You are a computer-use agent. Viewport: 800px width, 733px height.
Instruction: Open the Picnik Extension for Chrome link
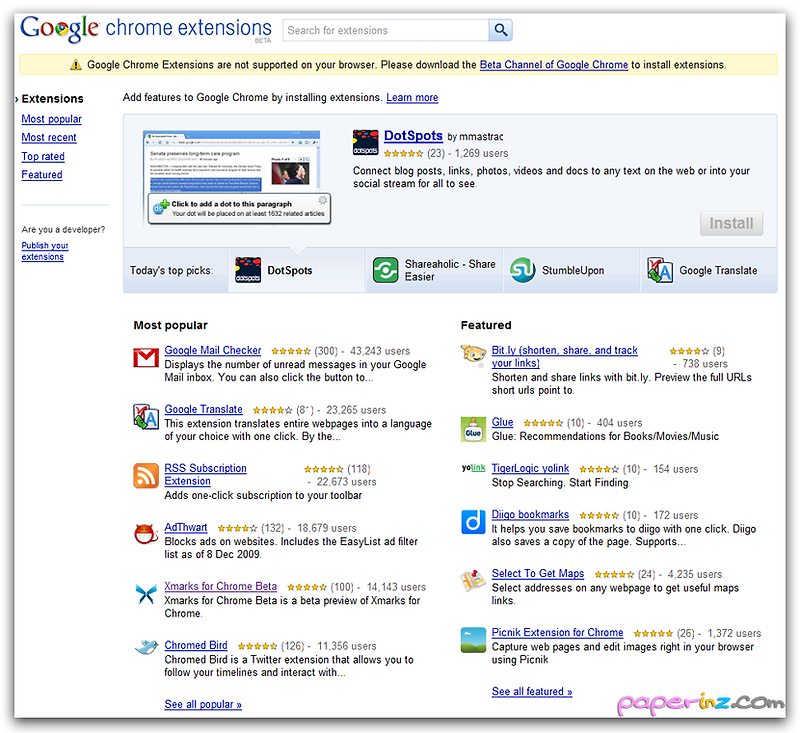pyautogui.click(x=558, y=633)
